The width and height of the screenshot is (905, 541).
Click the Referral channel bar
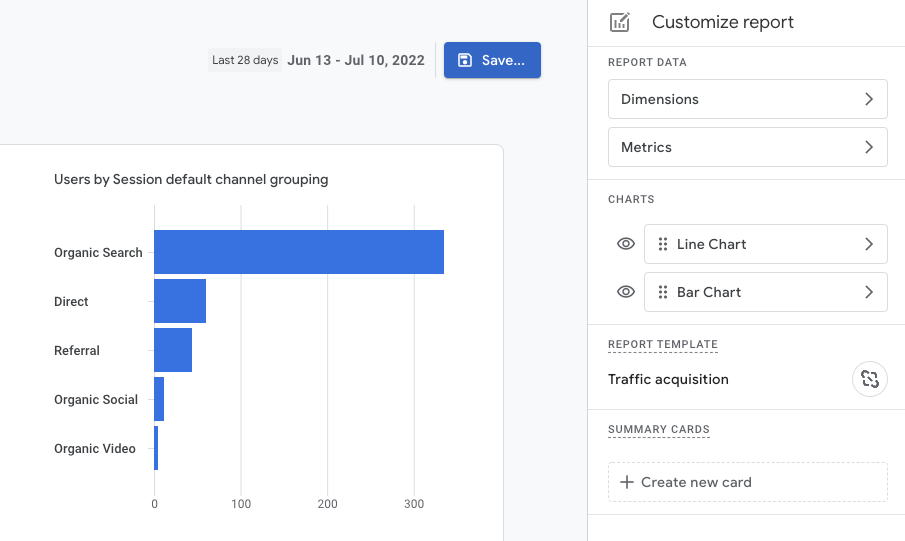click(173, 350)
